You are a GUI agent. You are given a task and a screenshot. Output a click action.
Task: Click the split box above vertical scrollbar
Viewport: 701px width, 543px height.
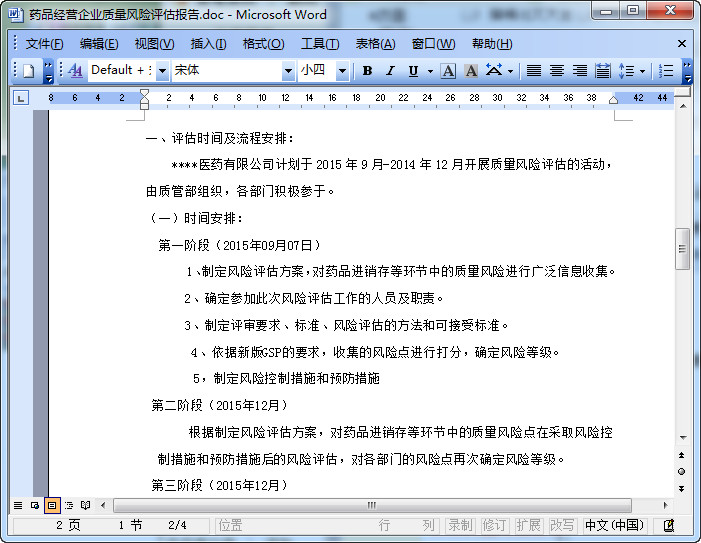[x=683, y=92]
